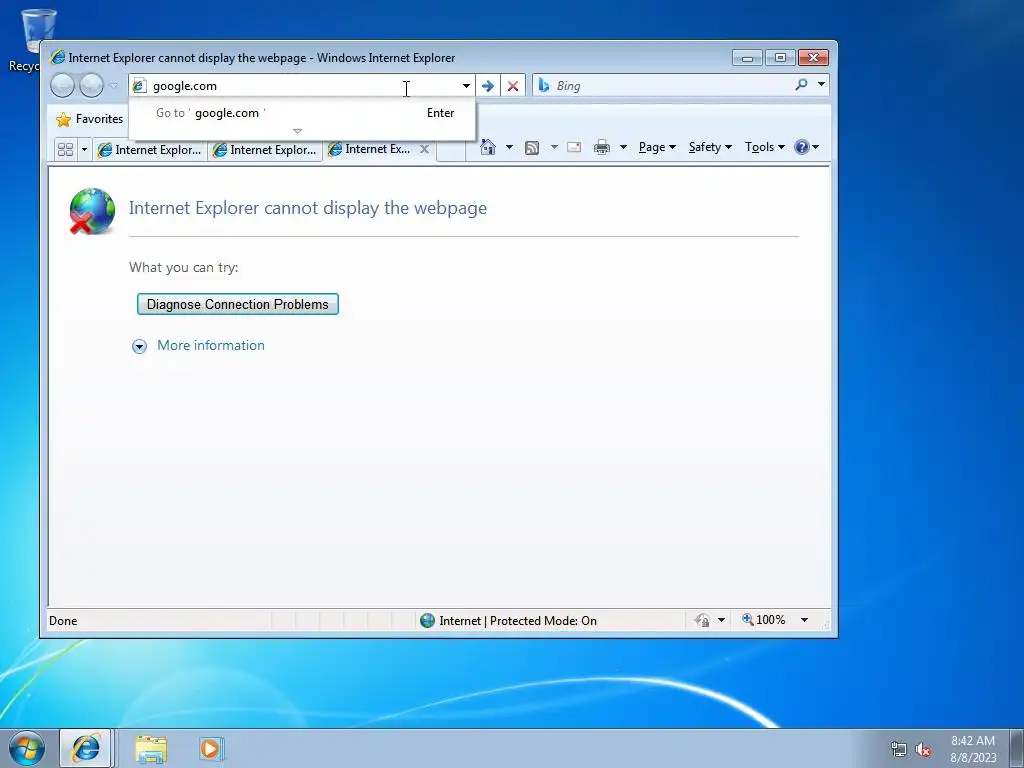Click the resize grip in status bar
The height and width of the screenshot is (768, 1024).
(x=825, y=625)
